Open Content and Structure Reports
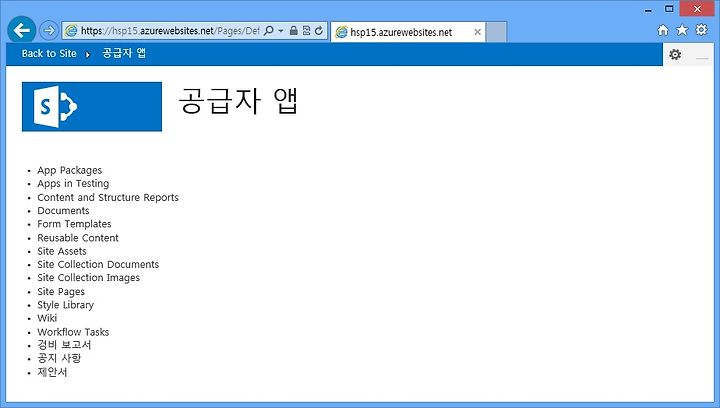This screenshot has width=720, height=408. click(x=108, y=197)
